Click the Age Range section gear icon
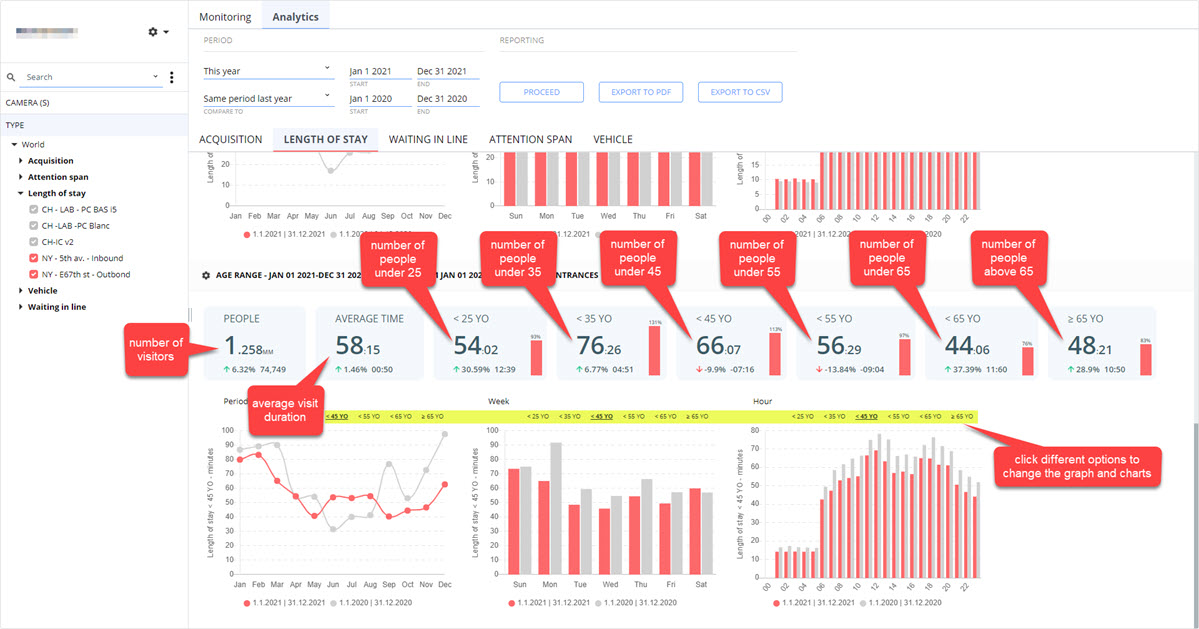Viewport: 1199px width, 629px height. [206, 275]
